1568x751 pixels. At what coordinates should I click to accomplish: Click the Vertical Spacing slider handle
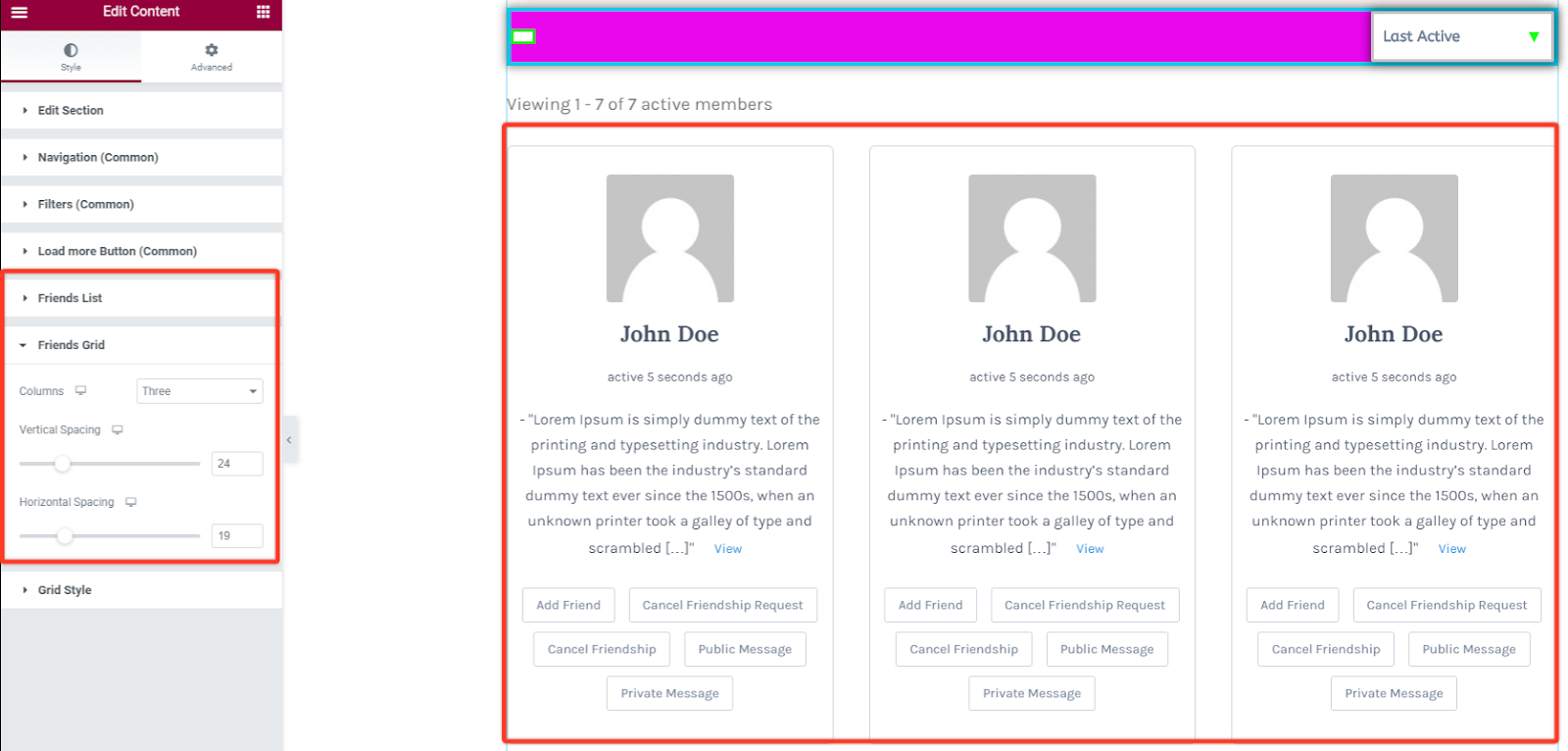click(x=62, y=464)
